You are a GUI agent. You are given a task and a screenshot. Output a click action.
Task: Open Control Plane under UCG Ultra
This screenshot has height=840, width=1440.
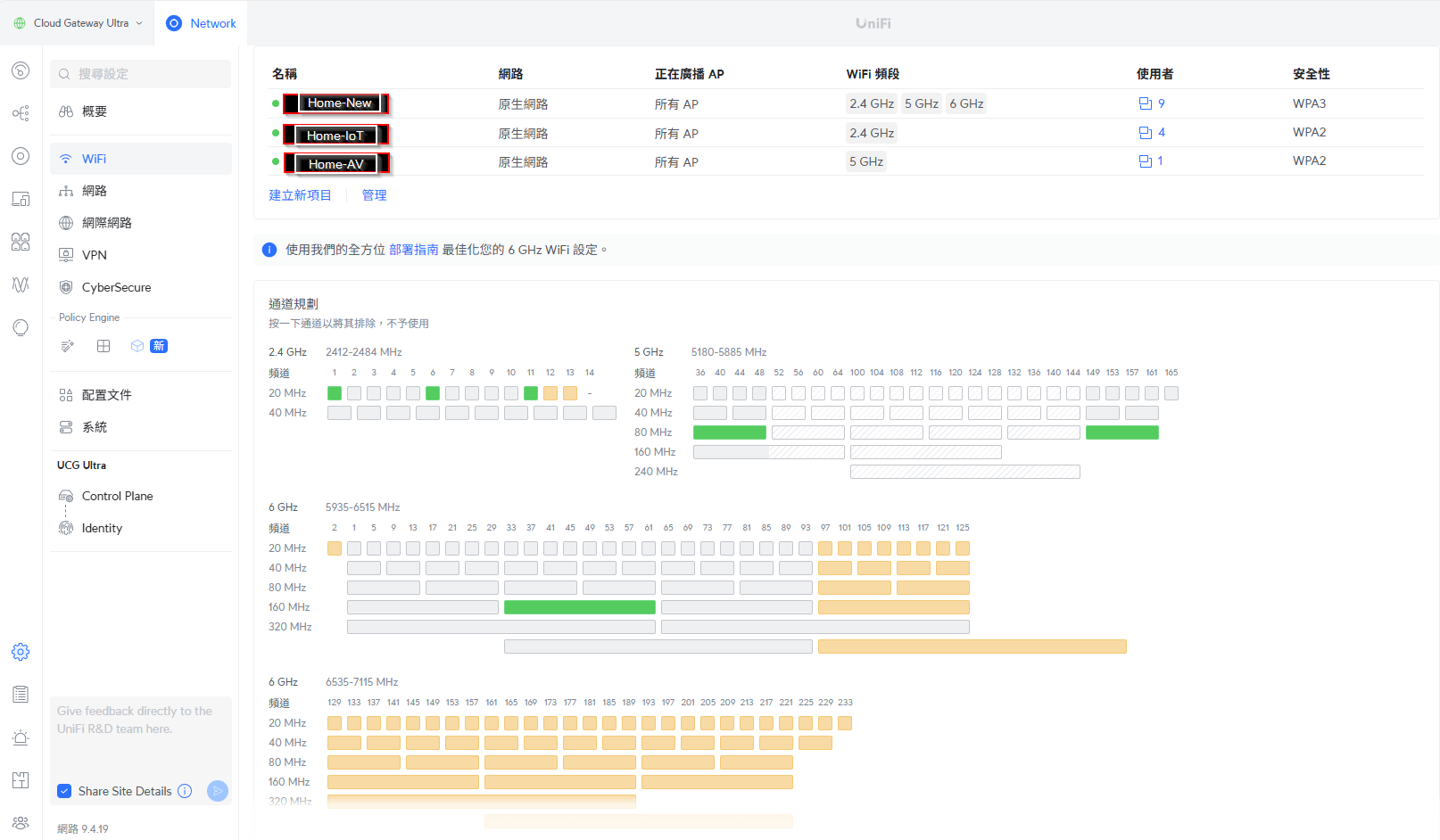click(141, 496)
